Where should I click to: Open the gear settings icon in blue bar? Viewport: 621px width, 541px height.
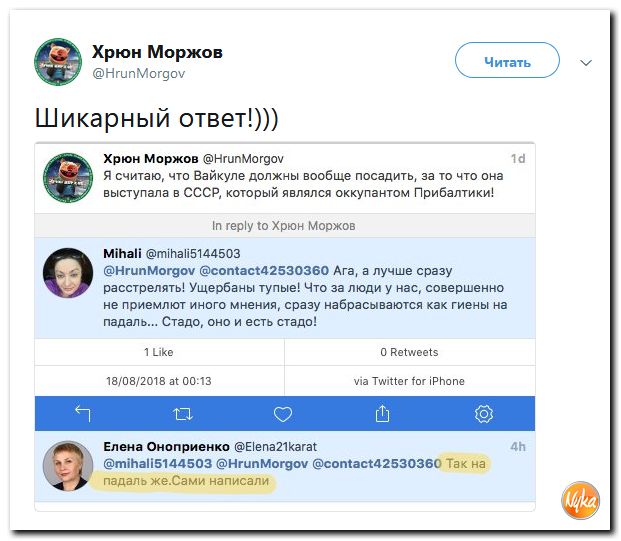484,414
